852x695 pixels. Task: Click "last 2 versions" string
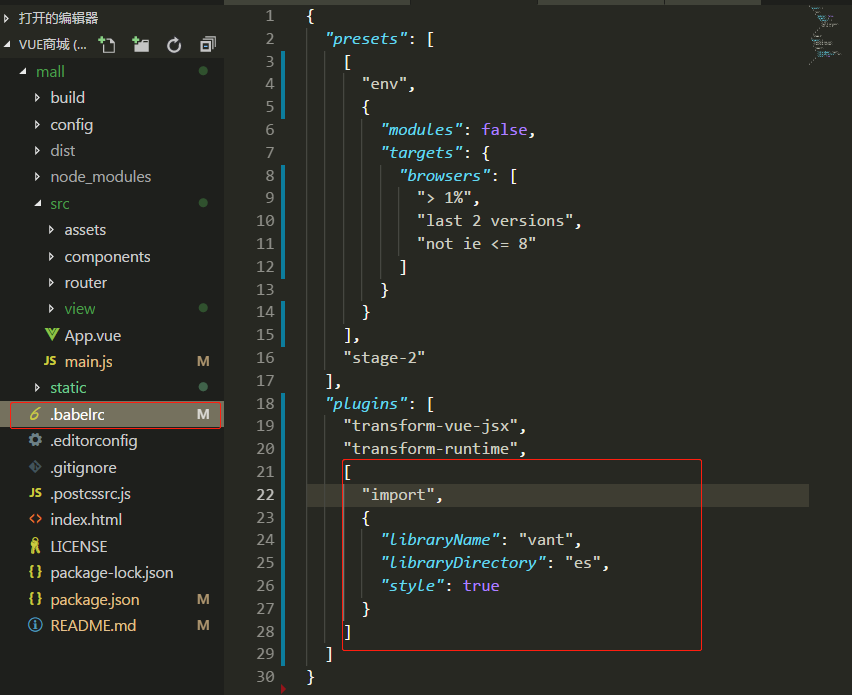click(x=495, y=221)
